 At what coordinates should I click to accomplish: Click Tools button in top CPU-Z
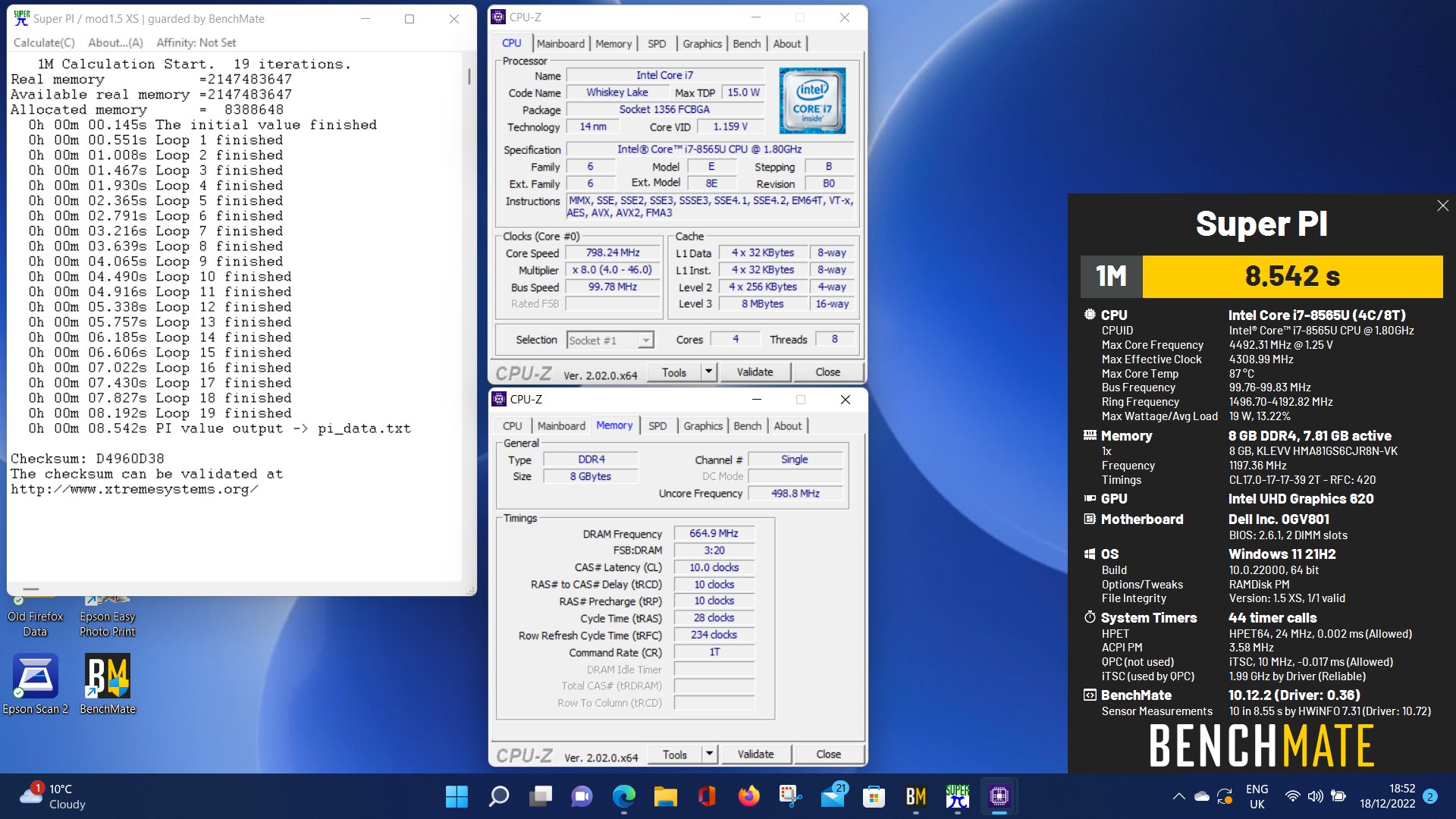click(x=674, y=372)
